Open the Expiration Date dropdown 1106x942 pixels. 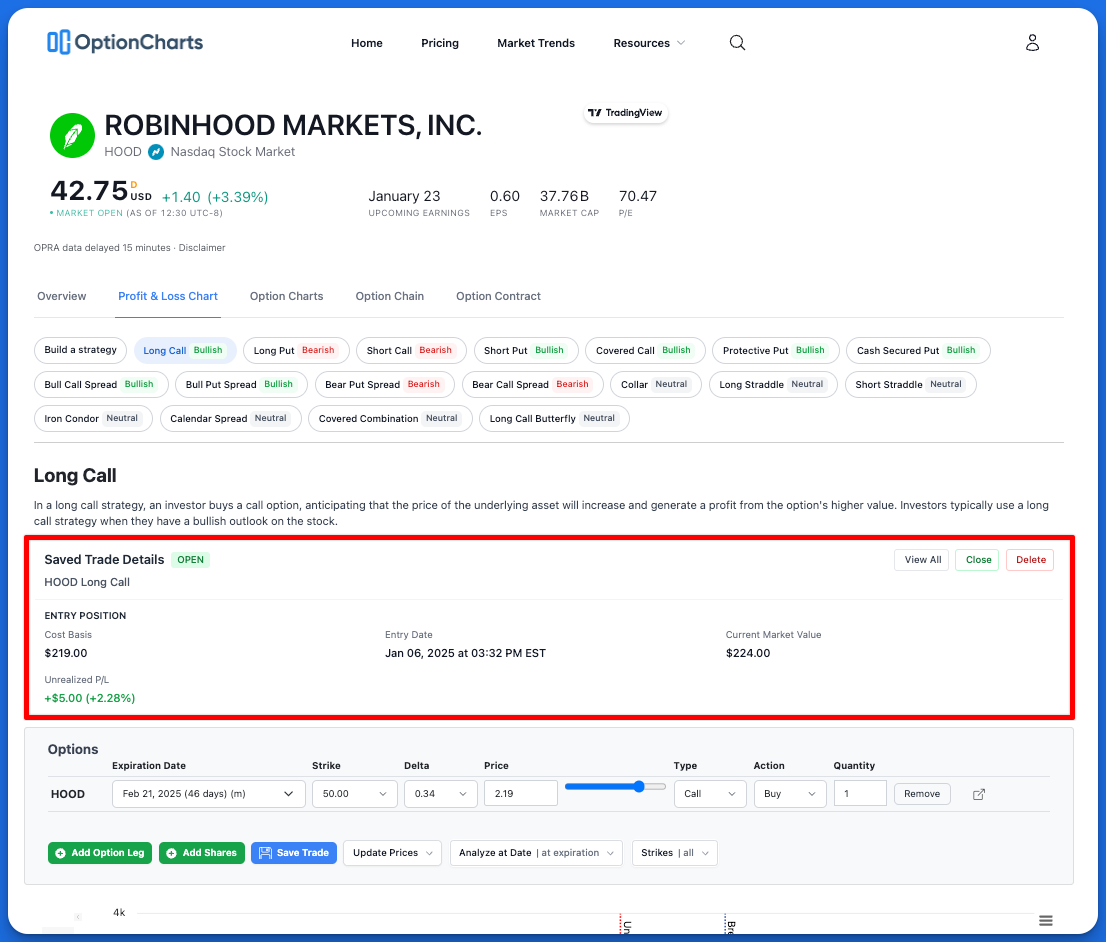208,794
